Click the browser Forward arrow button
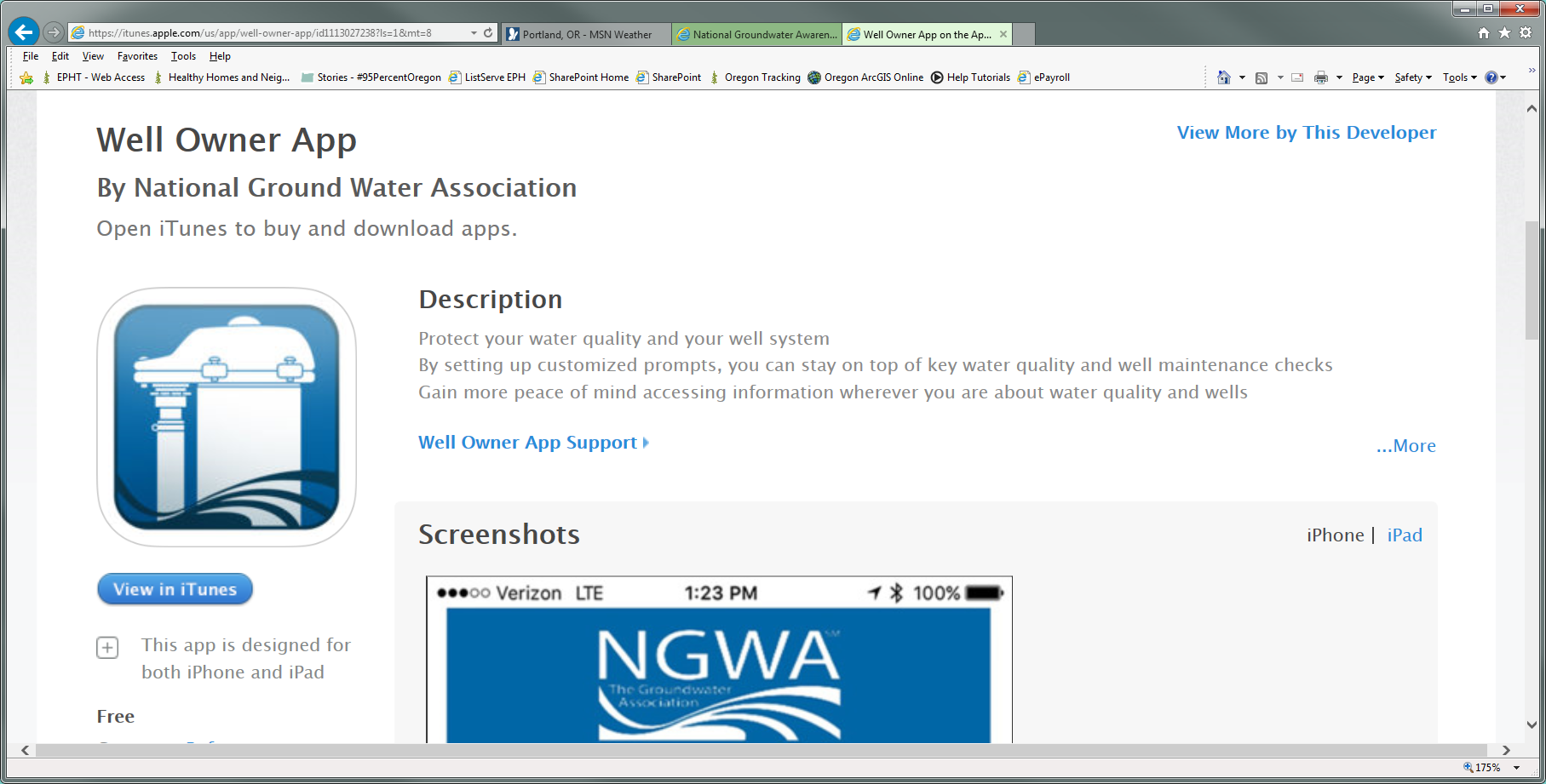Screen dimensions: 1546x784 pyautogui.click(x=54, y=32)
